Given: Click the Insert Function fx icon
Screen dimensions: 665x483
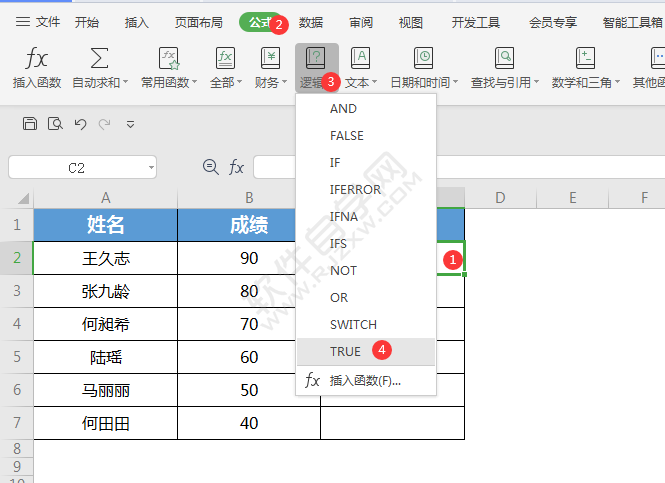Looking at the screenshot, I should tap(36, 58).
